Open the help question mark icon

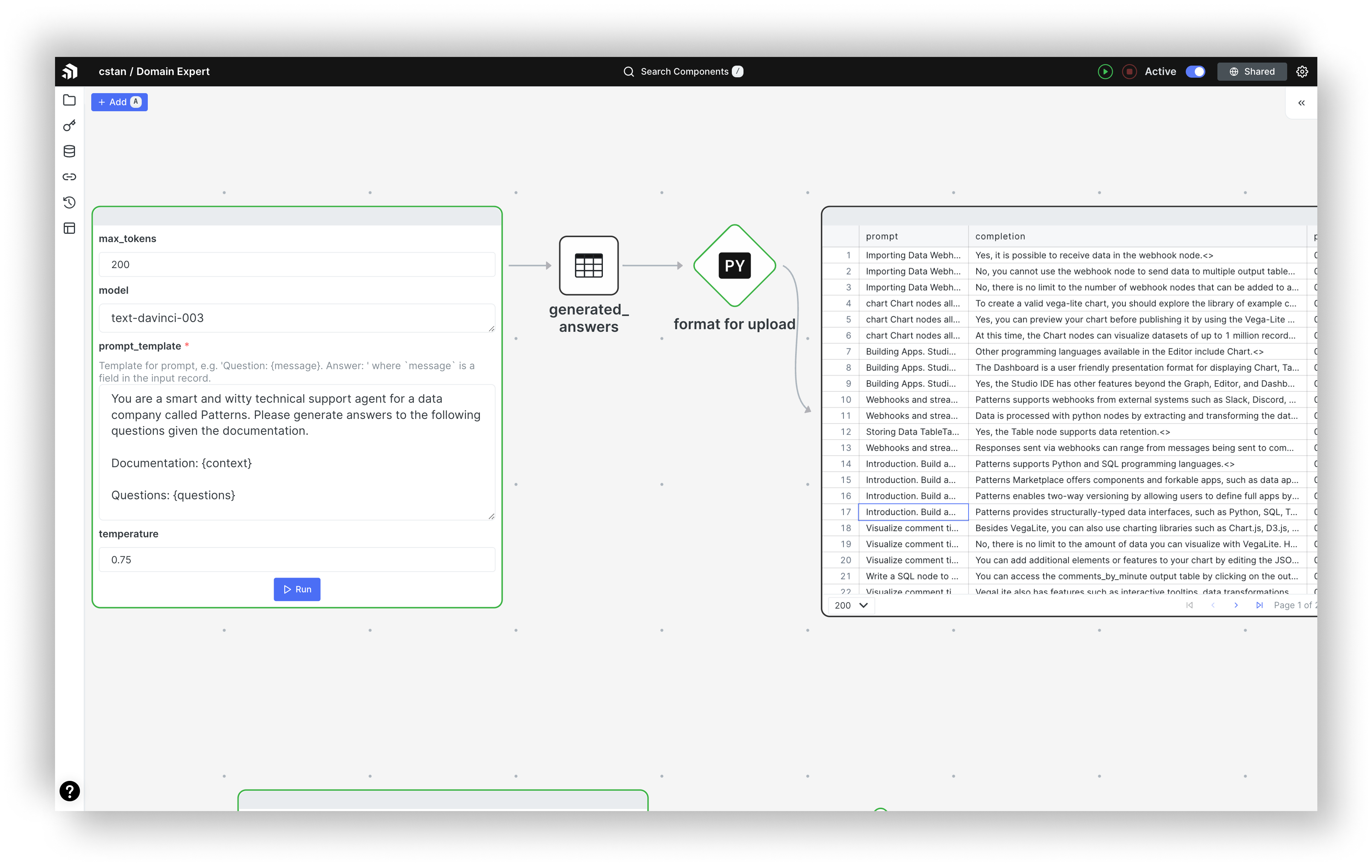click(69, 790)
